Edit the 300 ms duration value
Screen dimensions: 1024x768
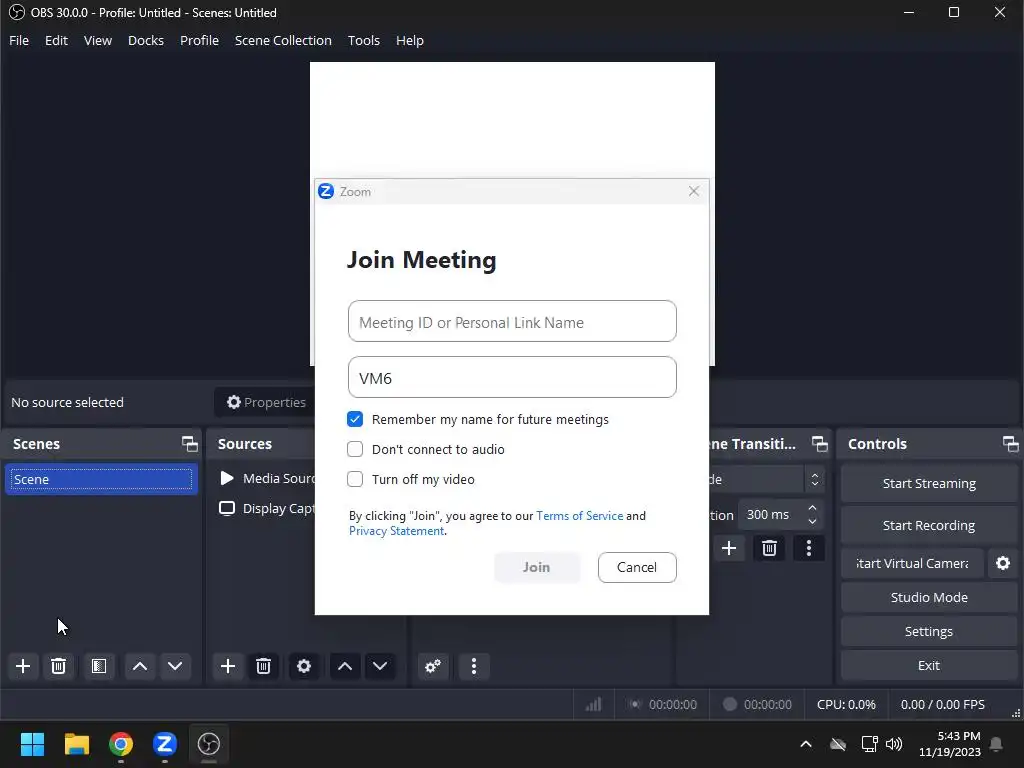(x=771, y=515)
